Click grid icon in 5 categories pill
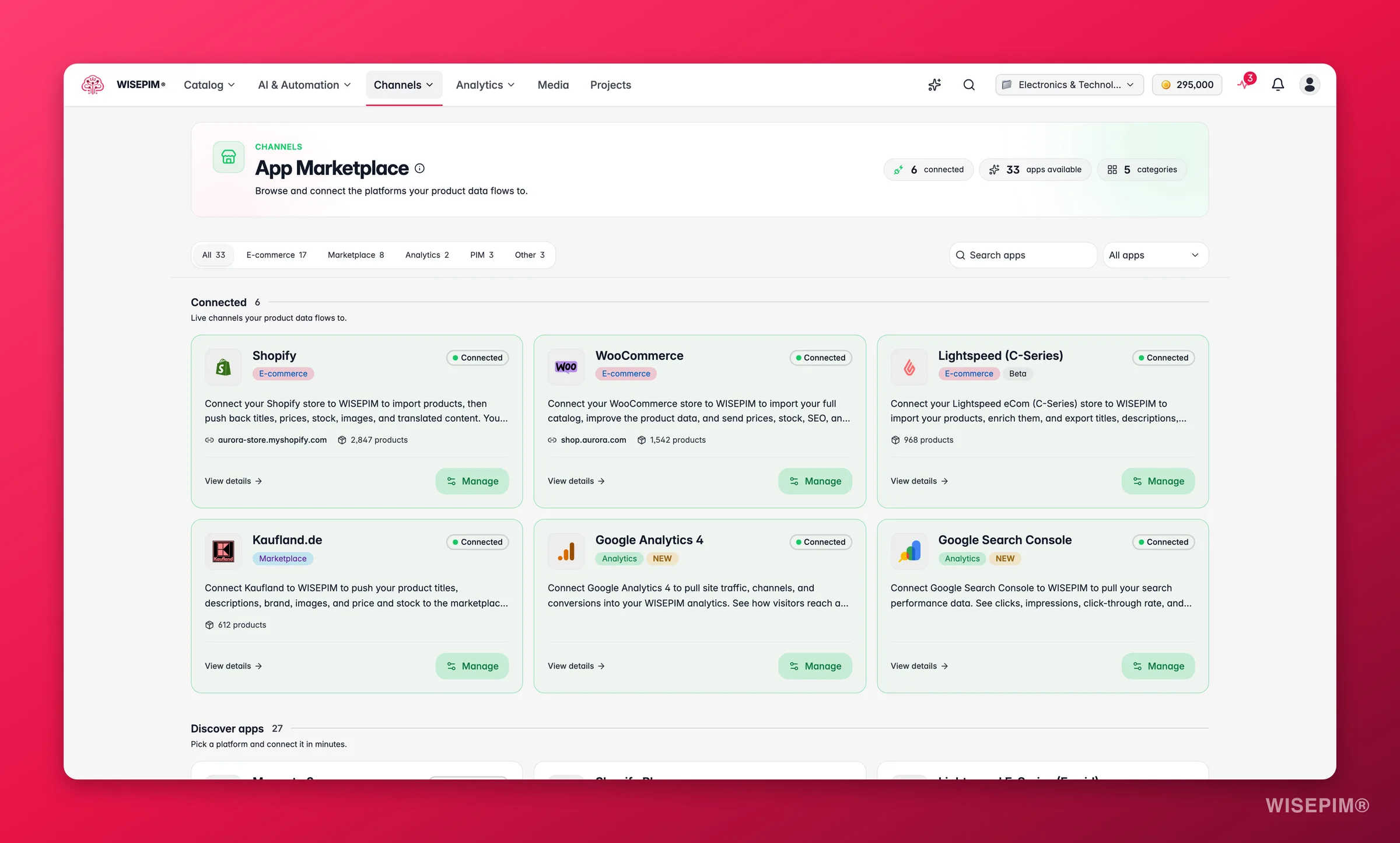Image resolution: width=1400 pixels, height=843 pixels. pyautogui.click(x=1112, y=170)
